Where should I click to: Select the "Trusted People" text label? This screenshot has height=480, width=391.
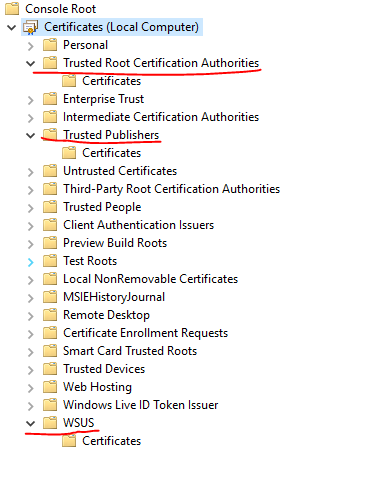click(102, 207)
